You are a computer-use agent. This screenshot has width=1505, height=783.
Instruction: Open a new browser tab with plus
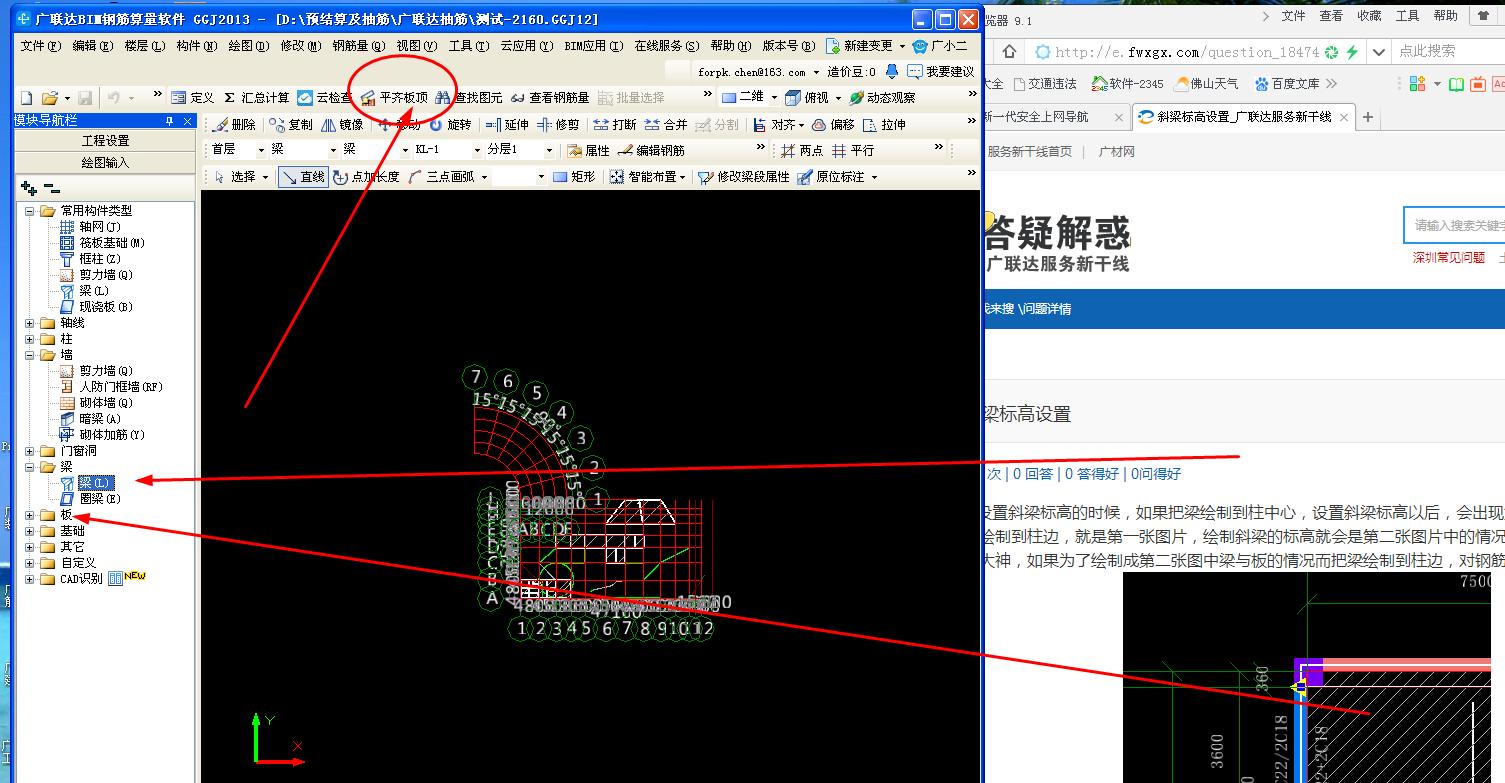1368,117
